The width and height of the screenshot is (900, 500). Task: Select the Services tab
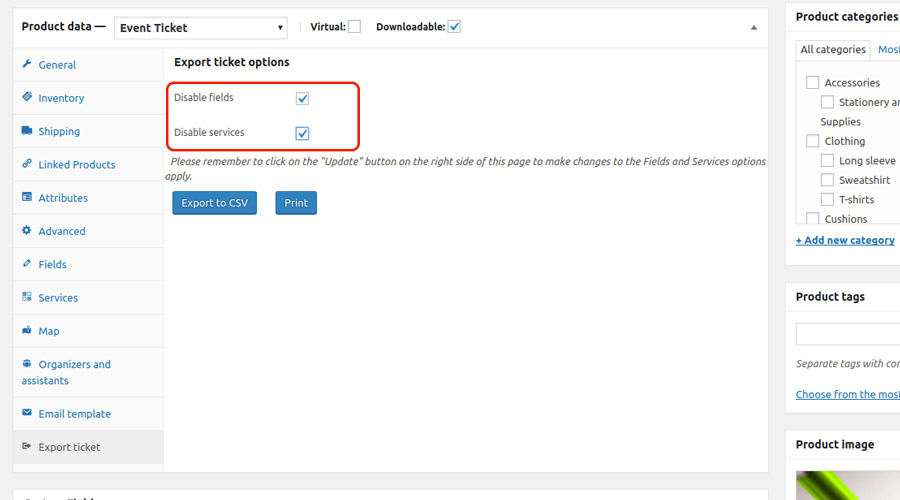coord(88,298)
